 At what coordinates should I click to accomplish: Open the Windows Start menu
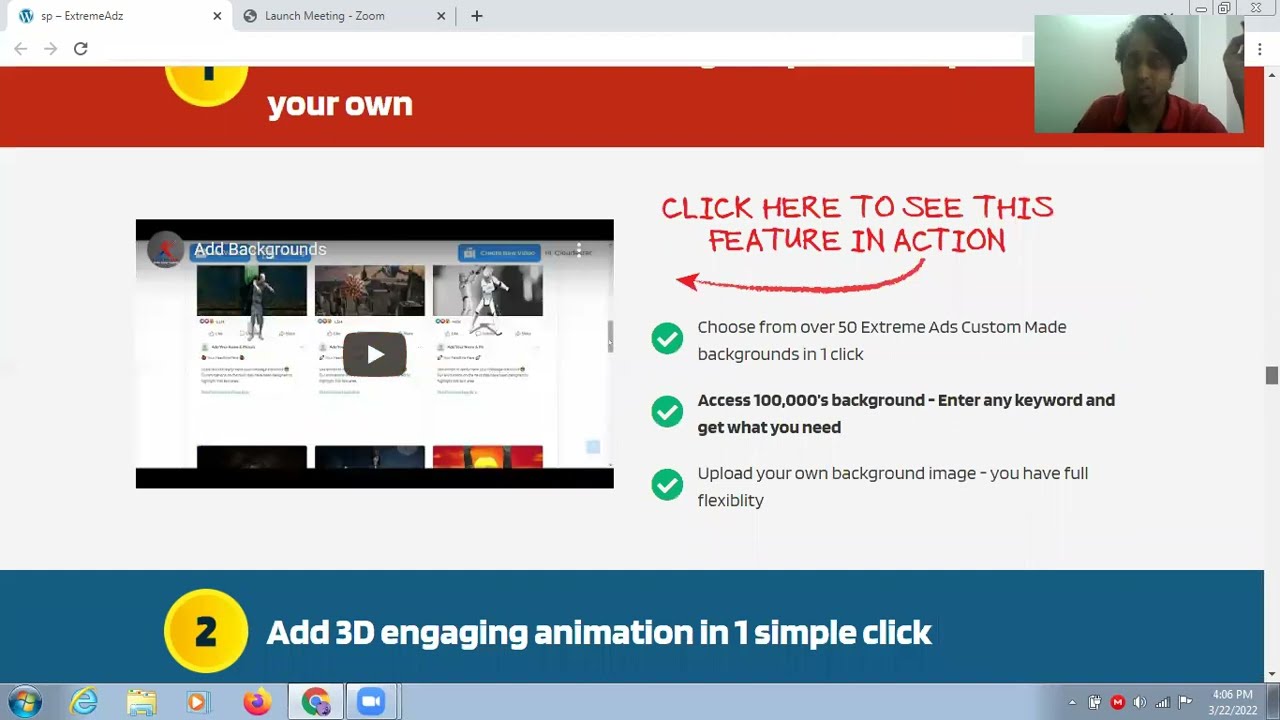coord(25,702)
